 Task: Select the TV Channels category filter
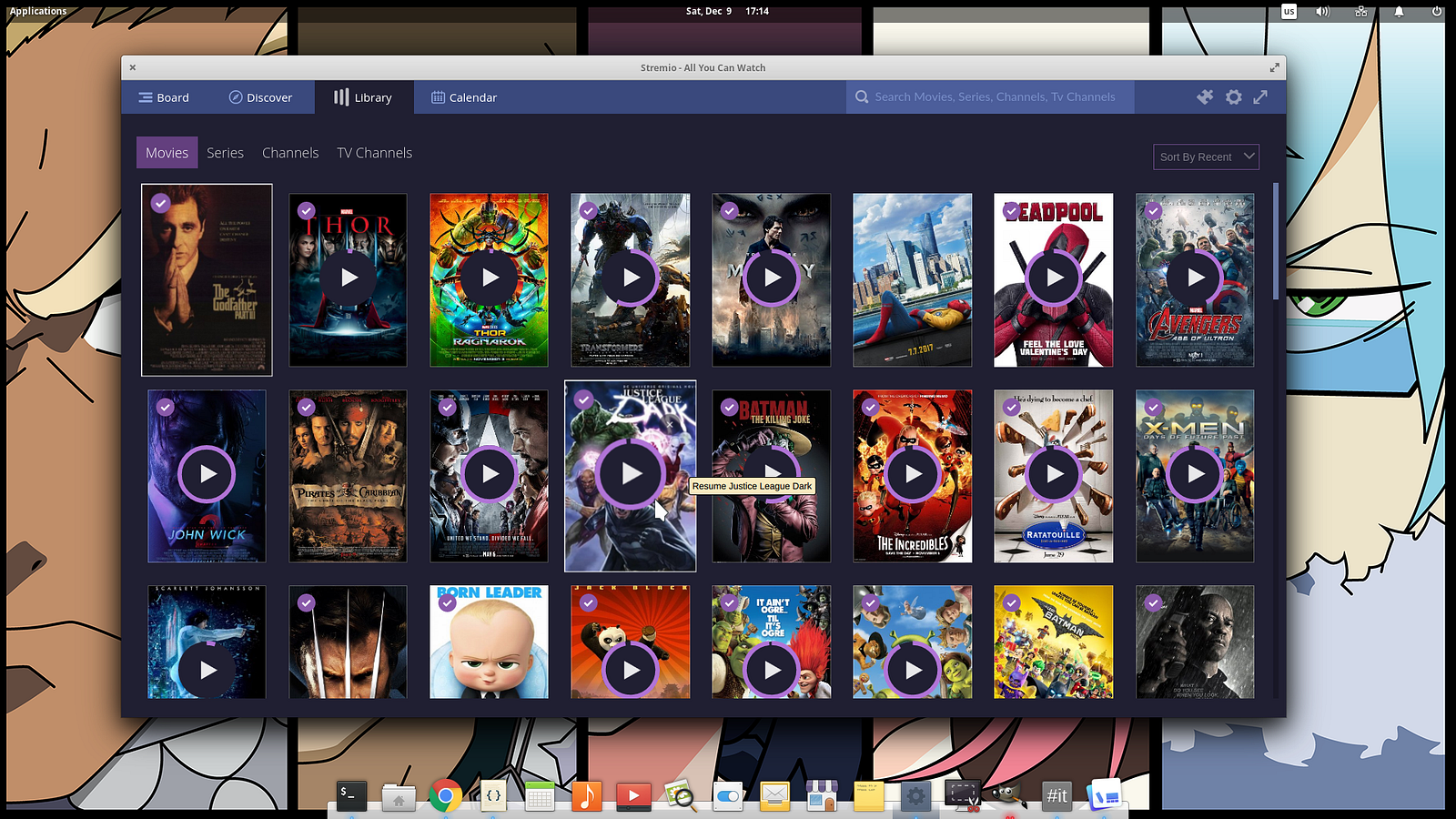(374, 153)
